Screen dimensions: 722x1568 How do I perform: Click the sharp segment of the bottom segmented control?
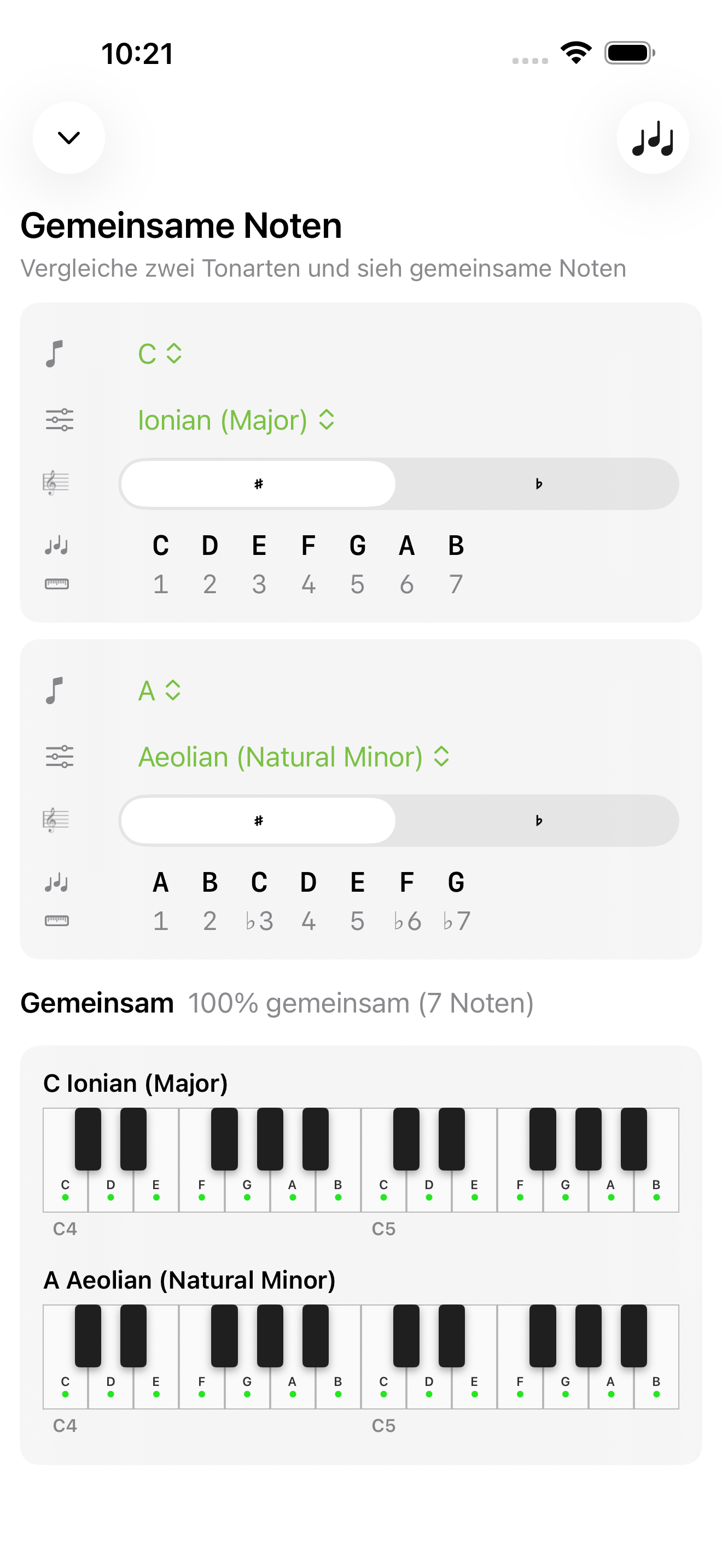258,820
